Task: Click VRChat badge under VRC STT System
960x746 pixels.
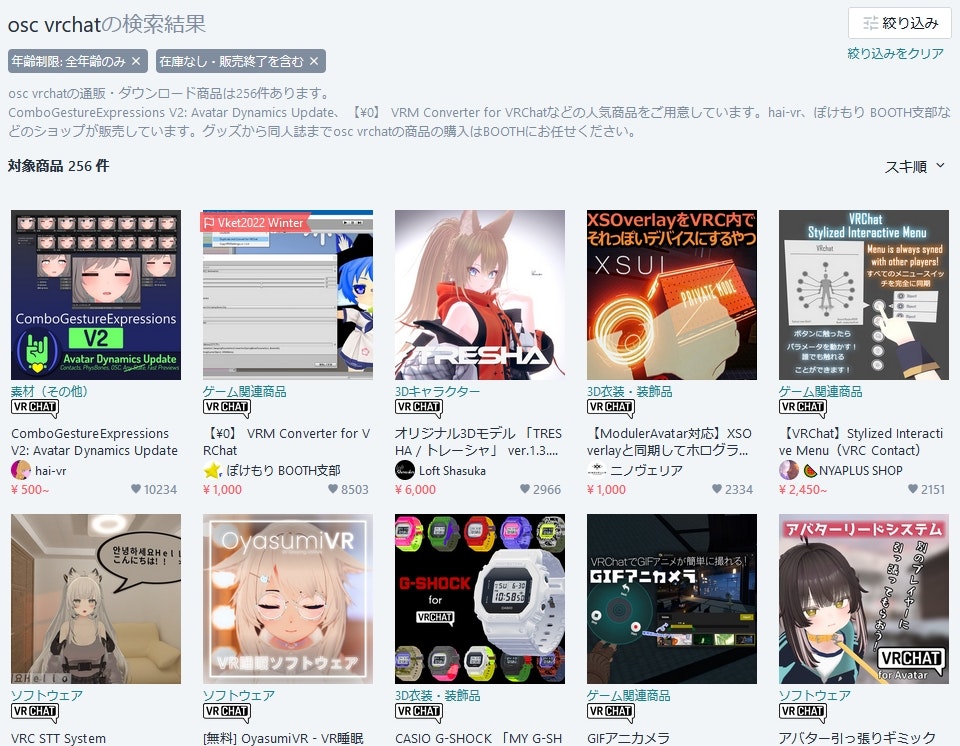Action: (x=35, y=712)
